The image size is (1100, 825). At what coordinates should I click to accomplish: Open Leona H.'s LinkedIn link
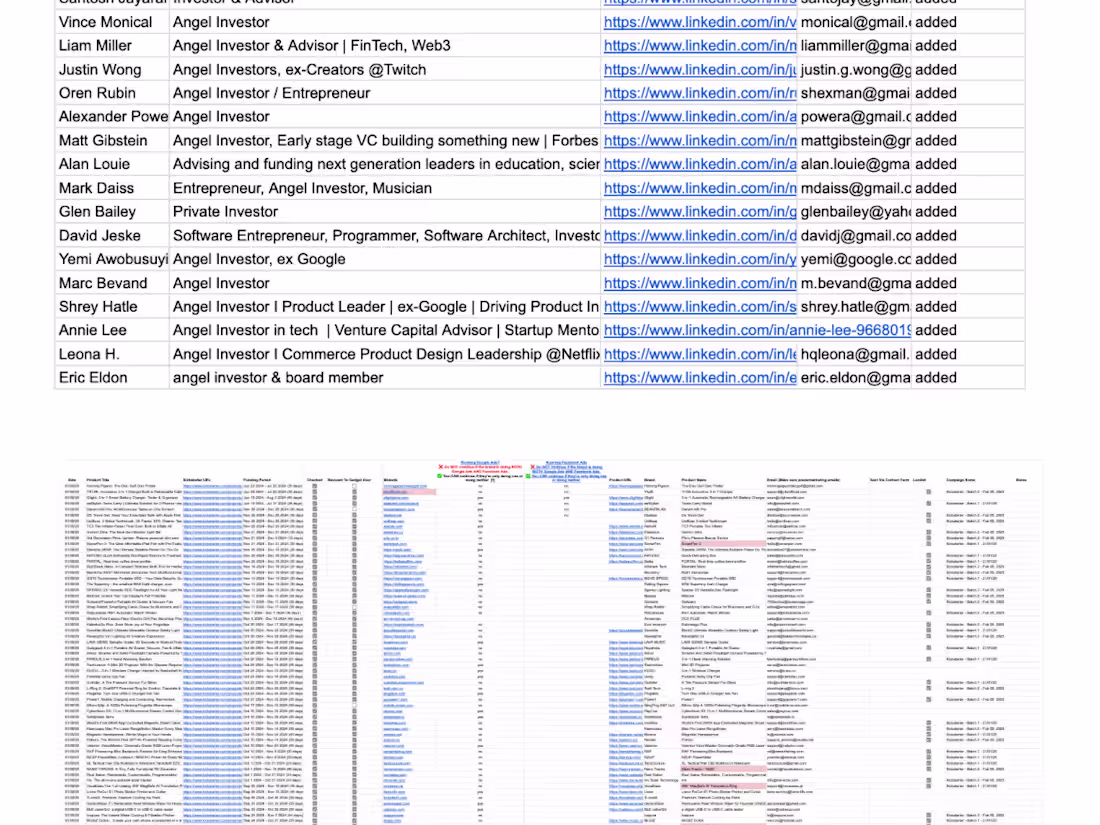[699, 354]
